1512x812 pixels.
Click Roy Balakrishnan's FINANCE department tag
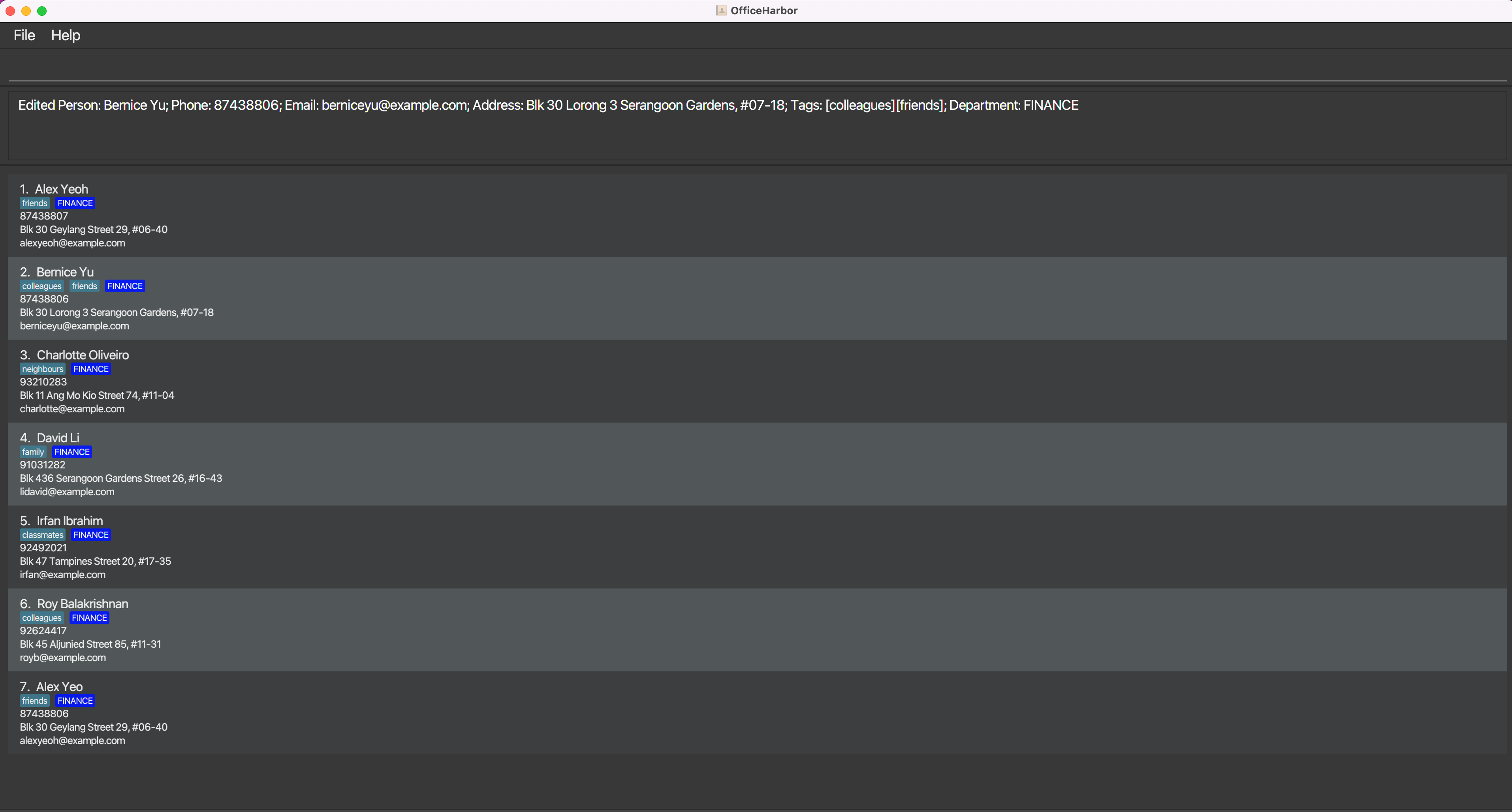(89, 618)
